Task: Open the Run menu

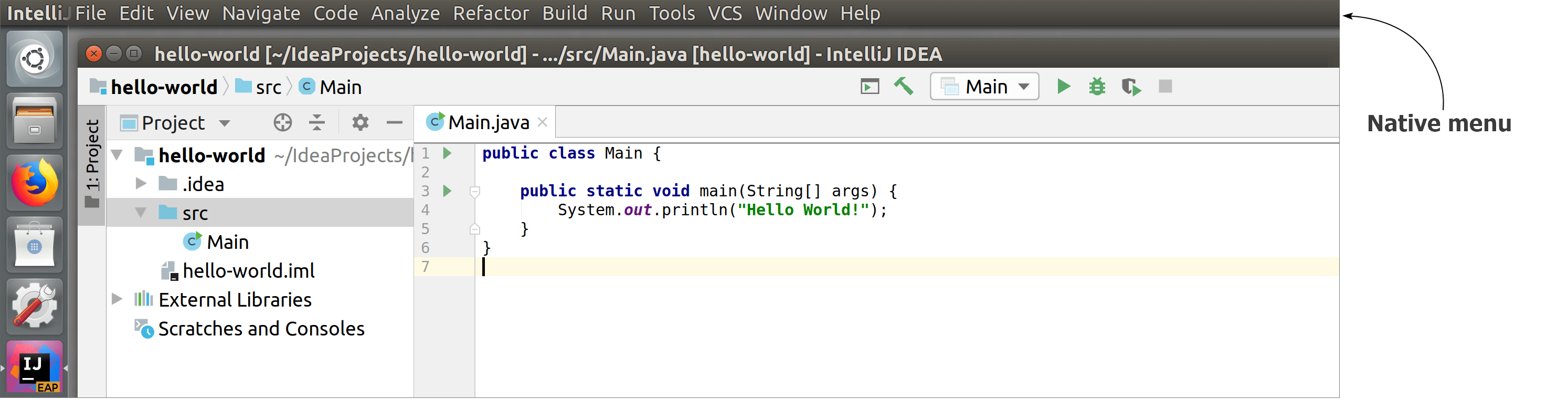Action: point(618,13)
